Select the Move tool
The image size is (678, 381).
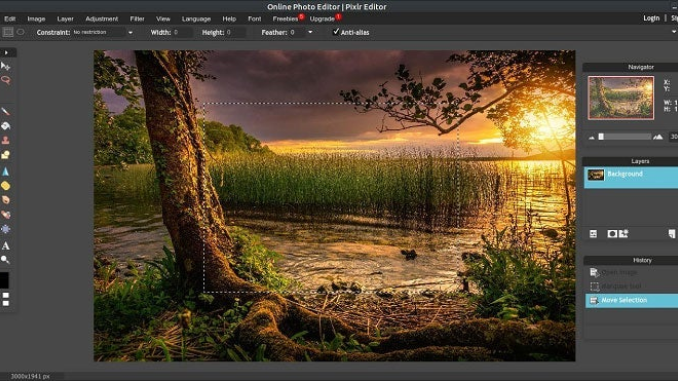click(x=6, y=66)
